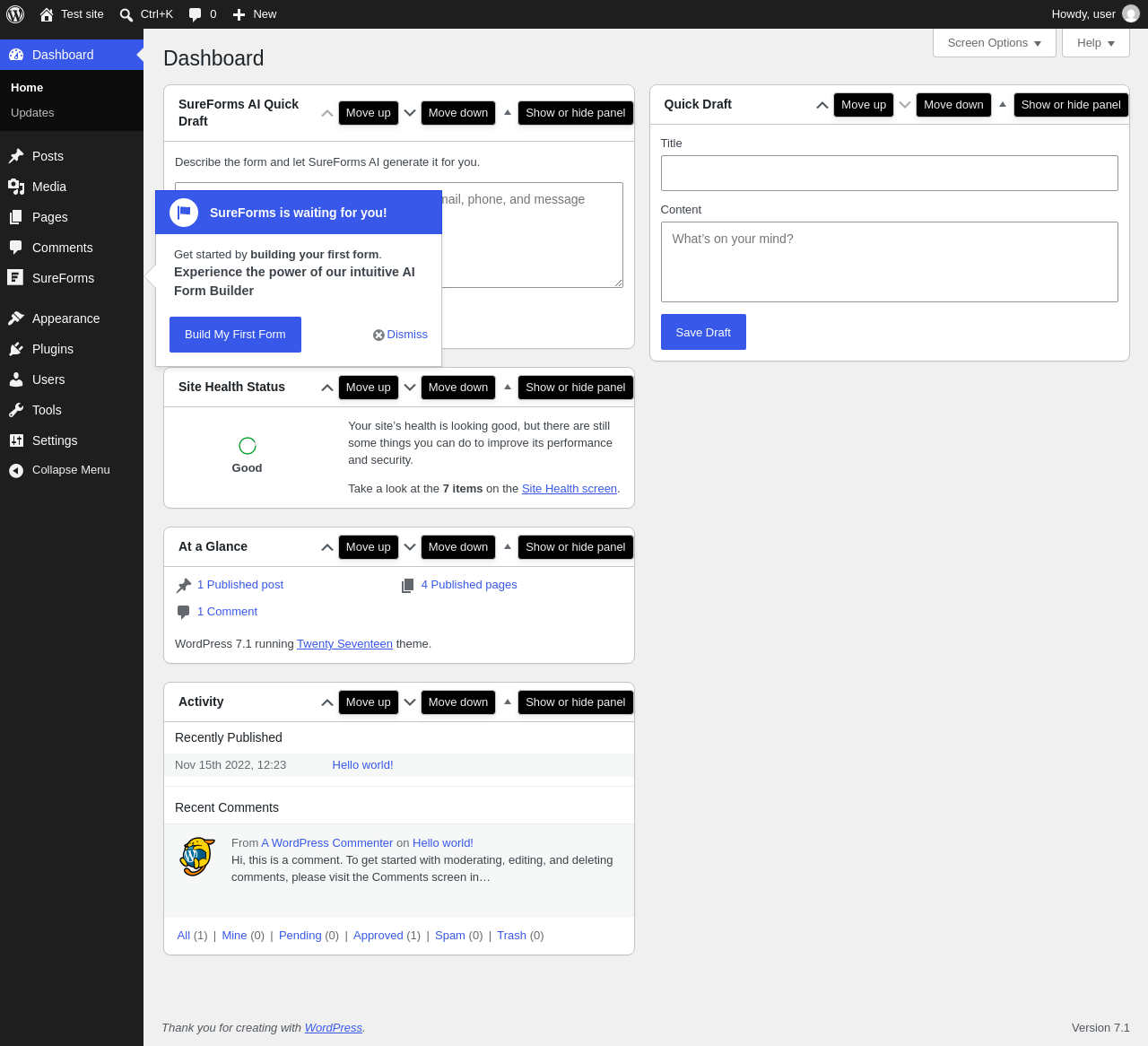
Task: Click the SureForms icon in sidebar
Action: pyautogui.click(x=15, y=278)
